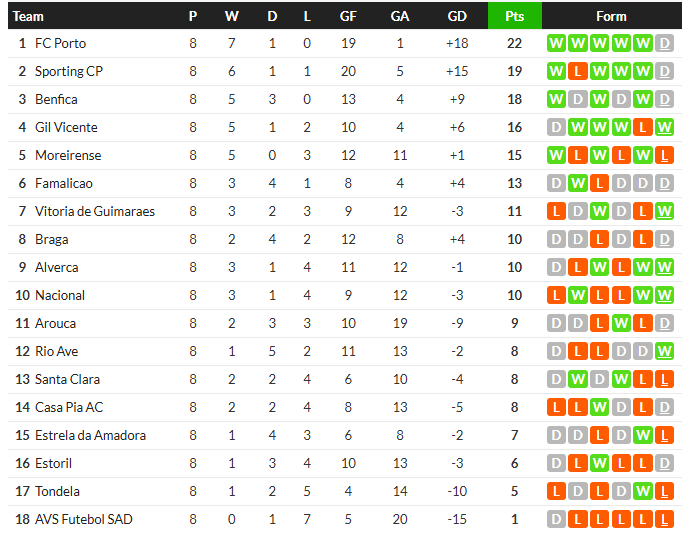Viewport: 692px width, 540px height.
Task: Click the green W badge in Estoril's form
Action: pyautogui.click(x=599, y=463)
